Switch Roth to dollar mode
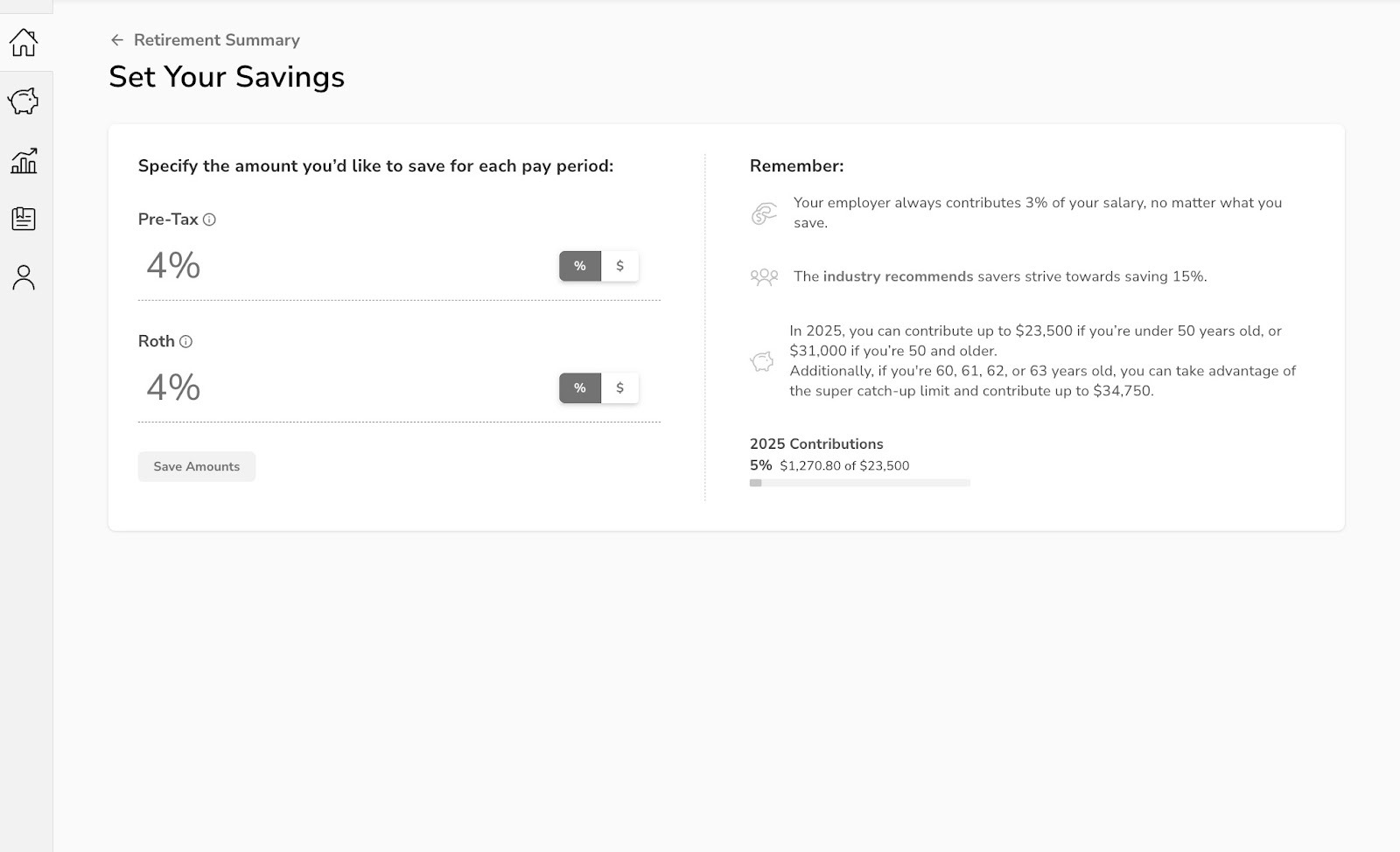This screenshot has width=1400, height=852. (x=619, y=388)
